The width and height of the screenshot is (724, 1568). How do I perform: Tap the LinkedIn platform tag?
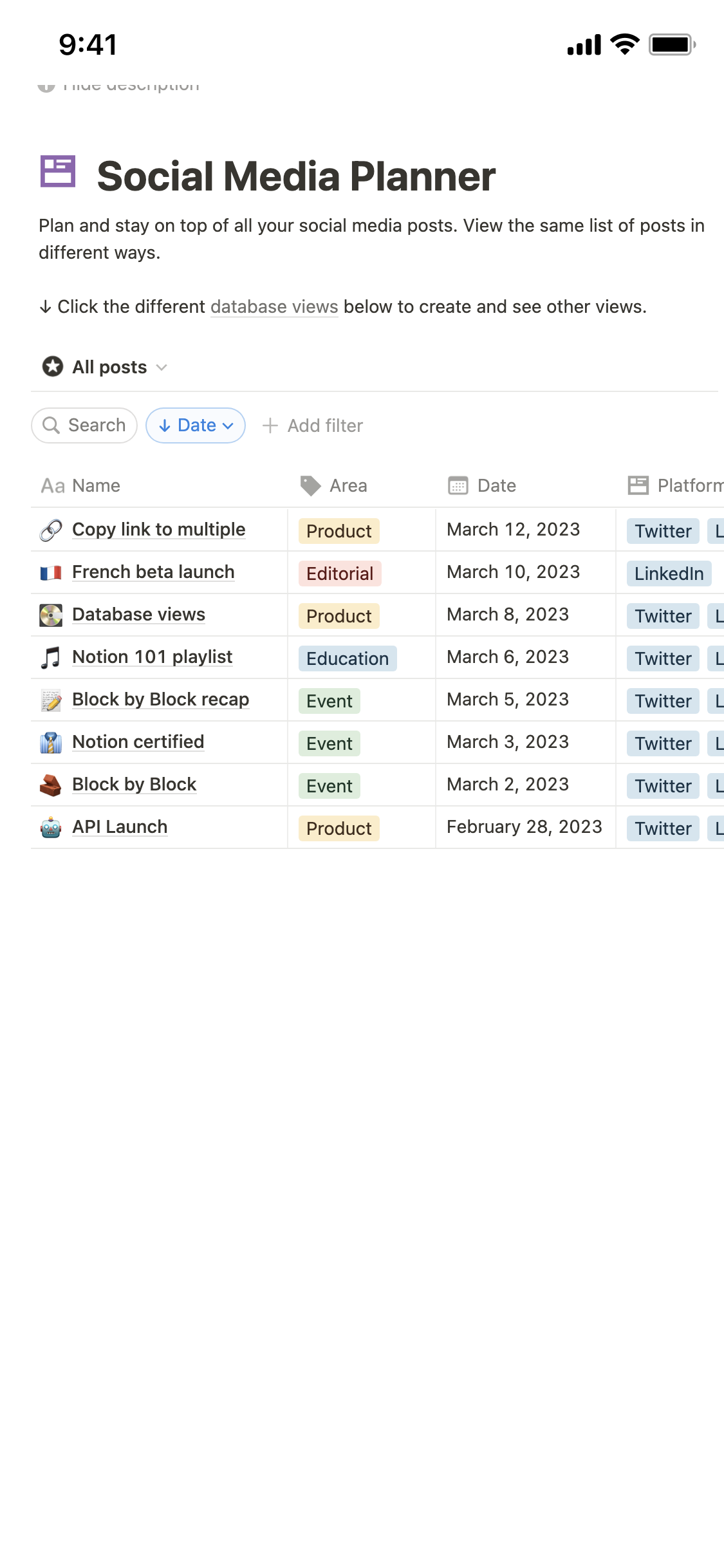[669, 574]
